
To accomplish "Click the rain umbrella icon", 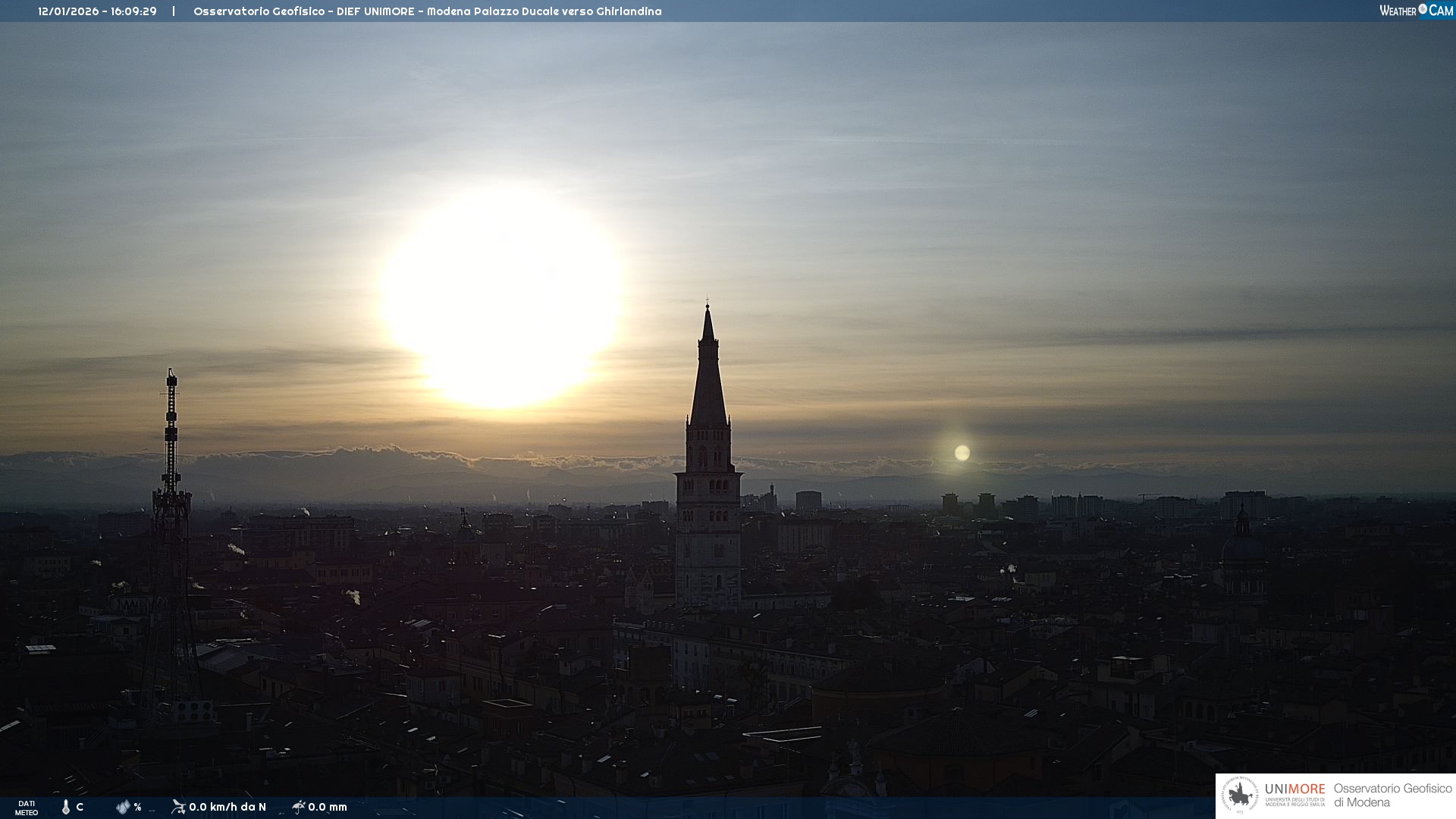I will coord(298,807).
